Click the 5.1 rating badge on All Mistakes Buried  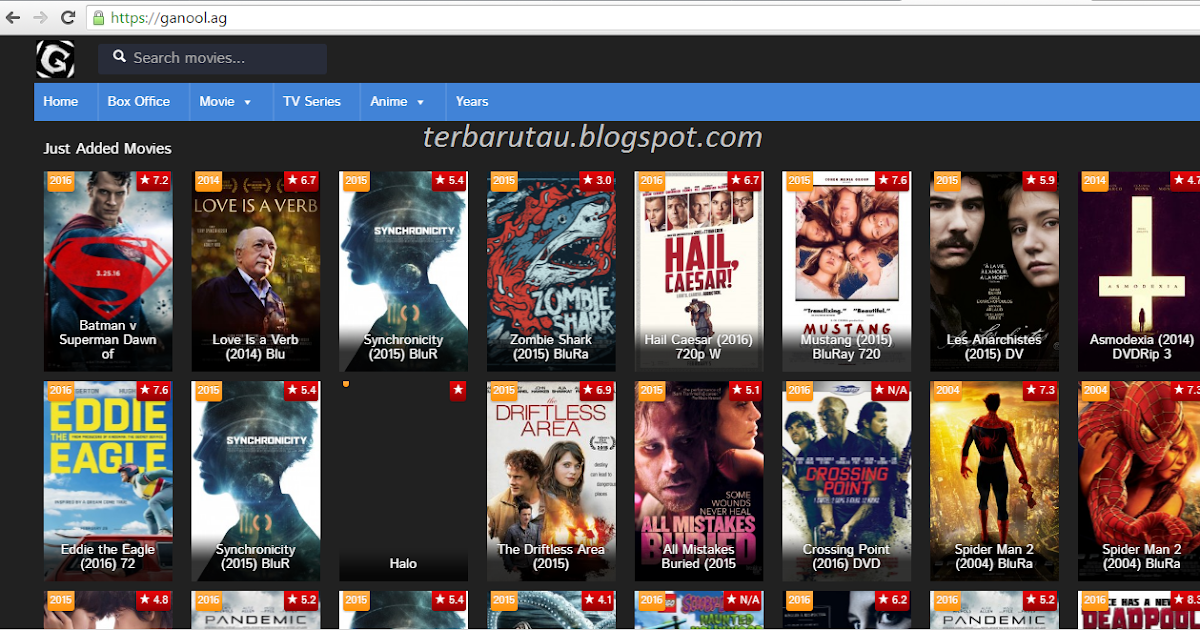click(744, 391)
